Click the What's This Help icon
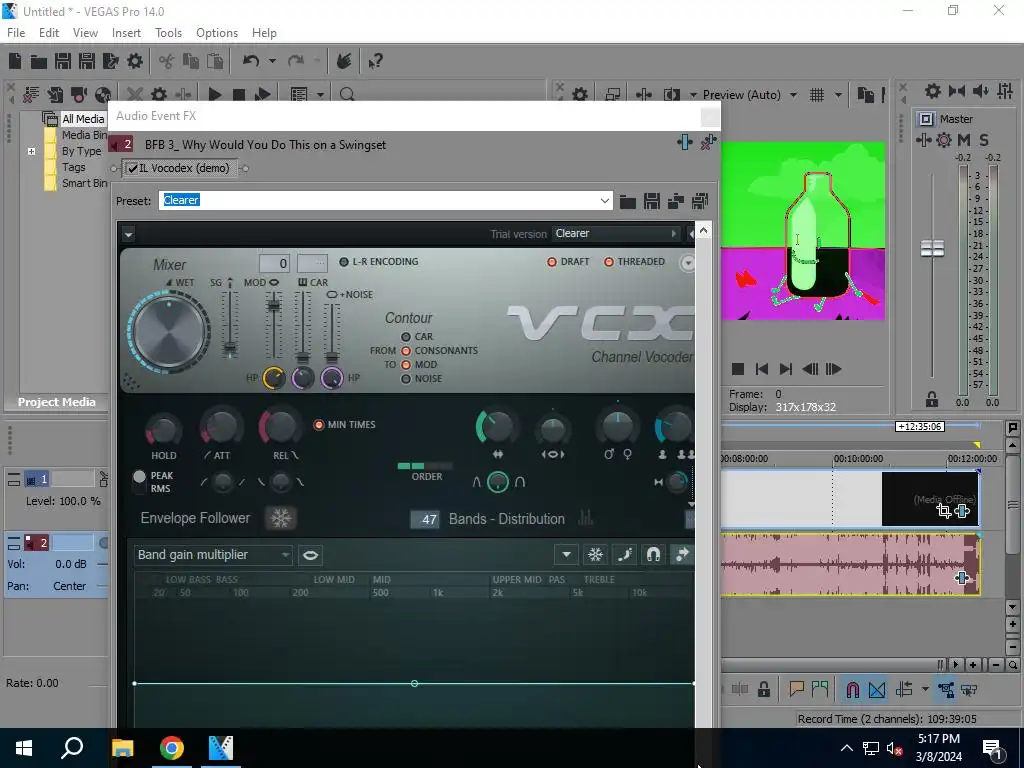 [x=375, y=61]
